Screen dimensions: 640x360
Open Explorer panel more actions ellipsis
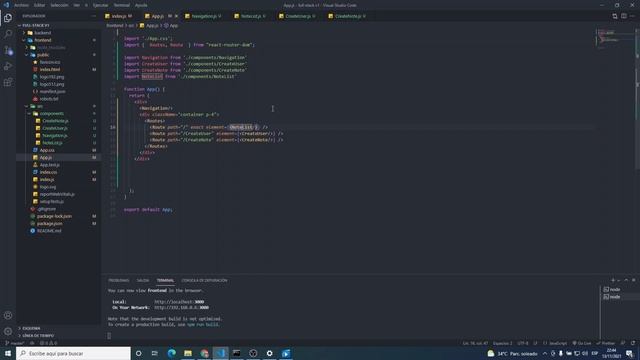[x=94, y=16]
